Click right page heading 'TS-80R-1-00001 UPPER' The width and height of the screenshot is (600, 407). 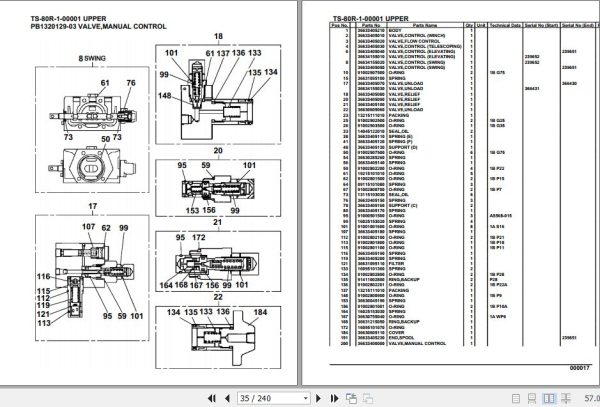[x=370, y=18]
